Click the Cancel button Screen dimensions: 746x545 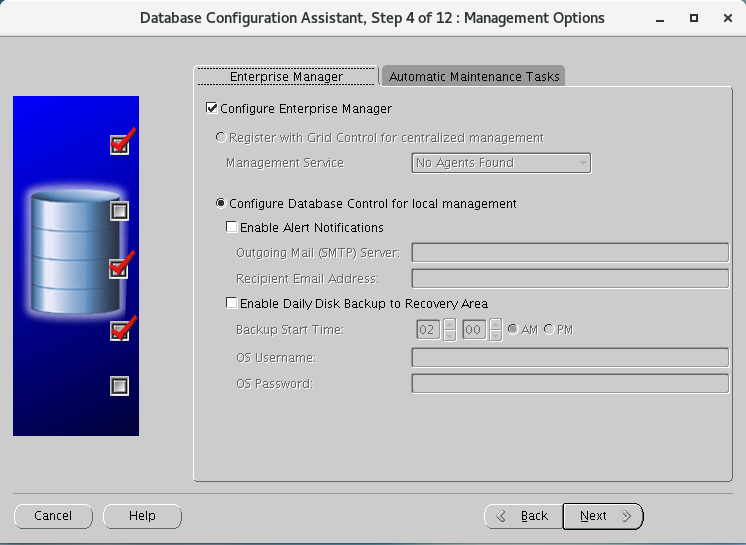click(53, 516)
